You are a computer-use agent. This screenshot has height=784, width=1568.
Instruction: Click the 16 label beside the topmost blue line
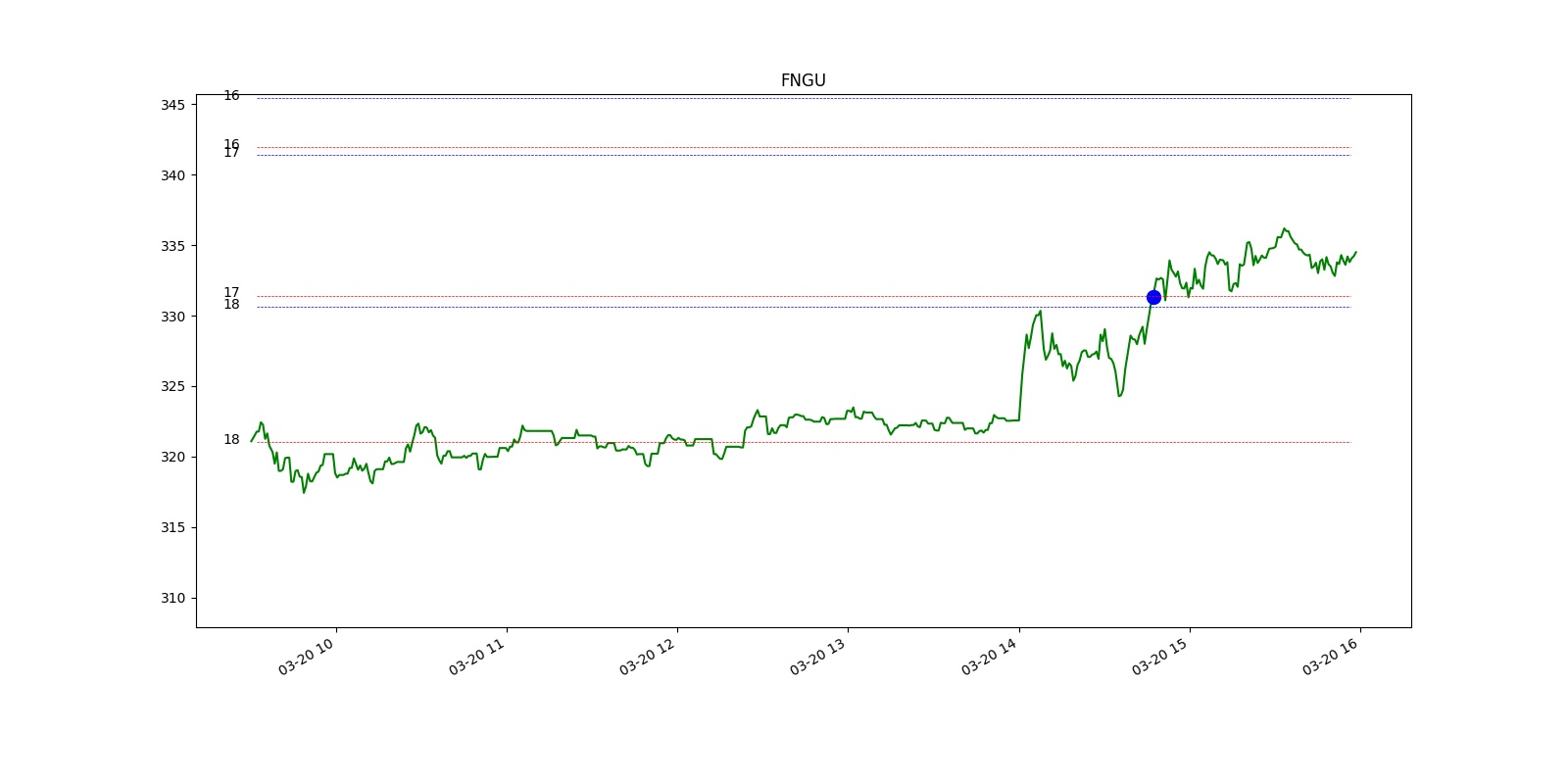(x=231, y=95)
